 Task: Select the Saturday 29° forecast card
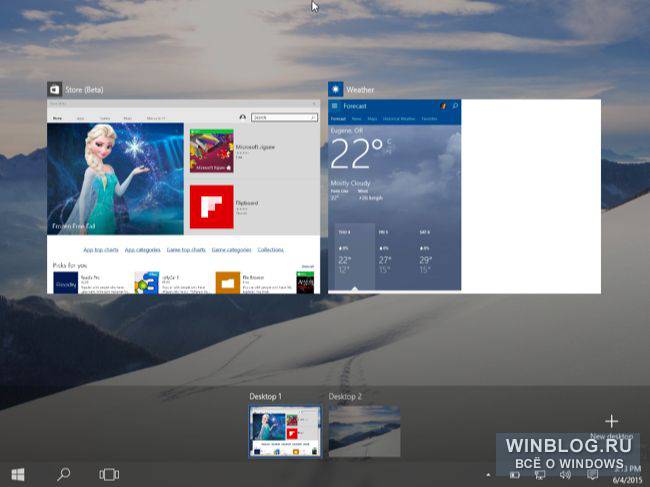436,257
